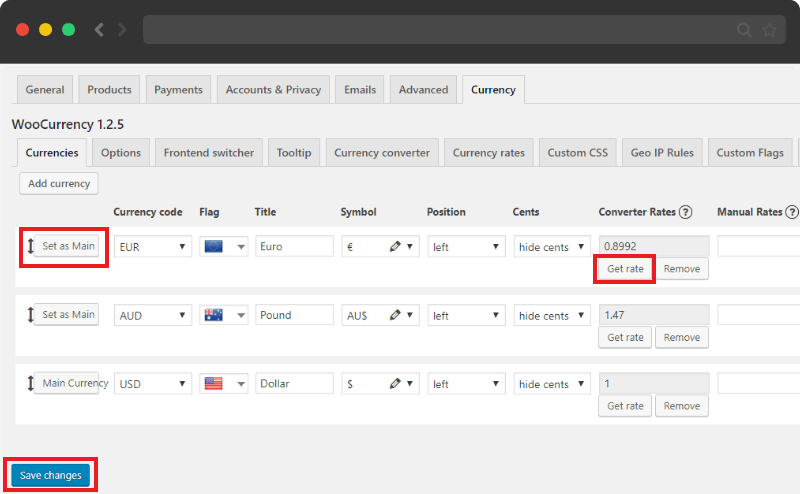The image size is (800, 494).
Task: Click the 1.47 converter rate field
Action: tap(654, 315)
